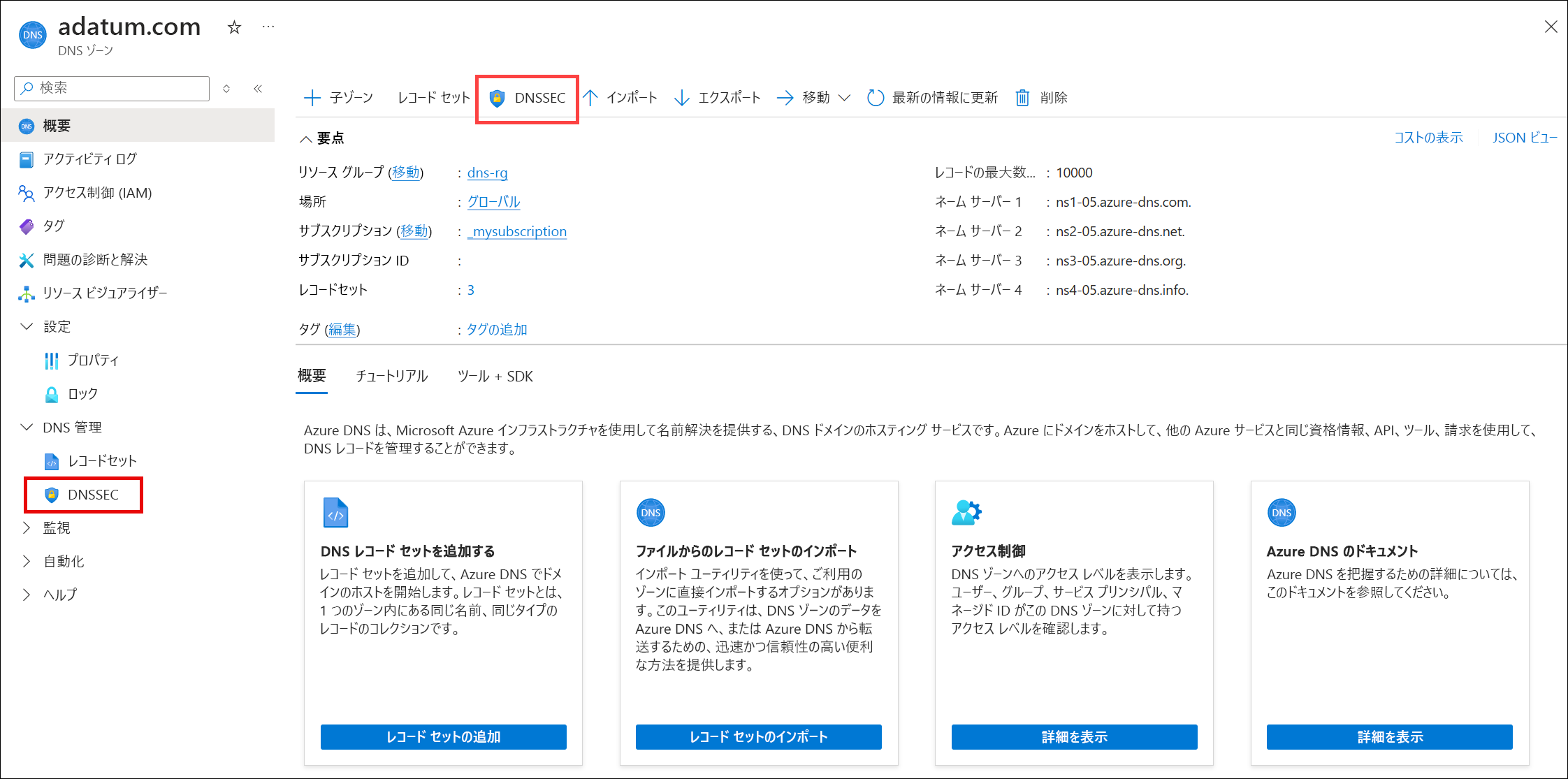Open the dns-rg resource group link
The height and width of the screenshot is (779, 1568).
point(487,173)
